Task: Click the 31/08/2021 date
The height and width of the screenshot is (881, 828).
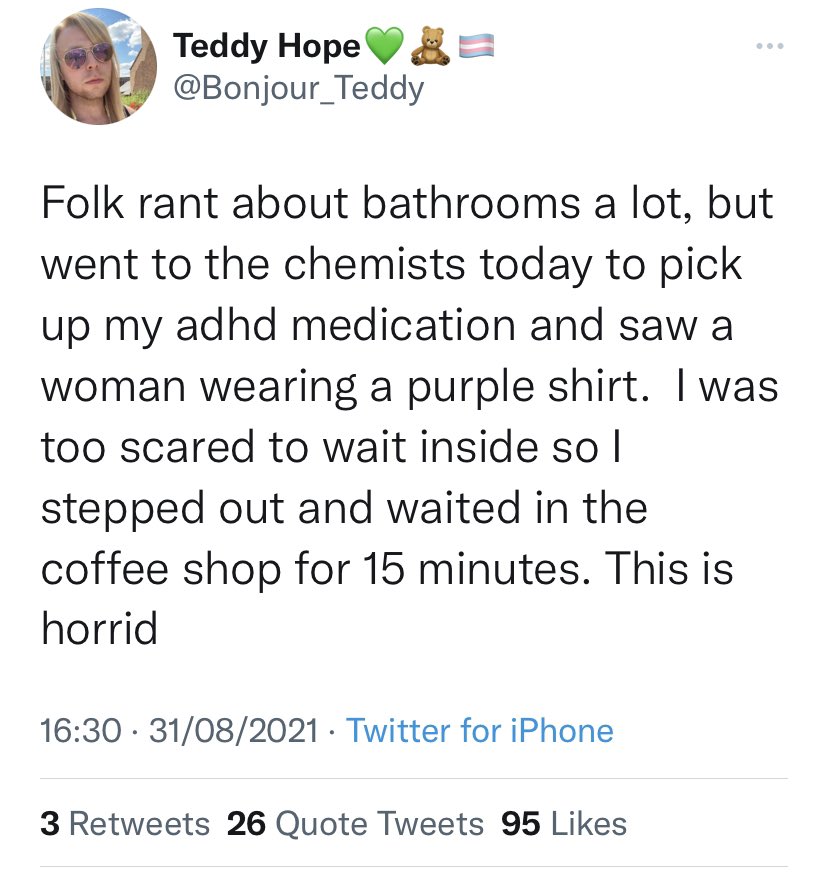Action: click(233, 731)
